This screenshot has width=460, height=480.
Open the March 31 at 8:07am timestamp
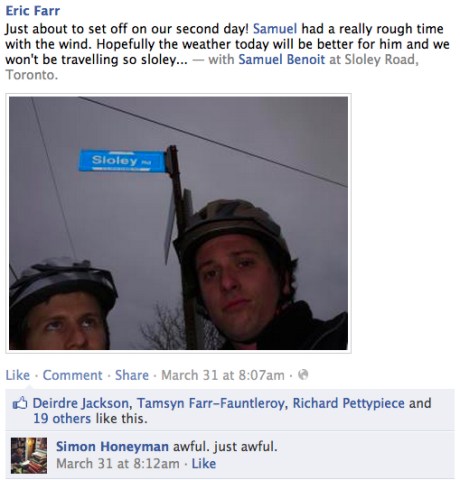(223, 375)
